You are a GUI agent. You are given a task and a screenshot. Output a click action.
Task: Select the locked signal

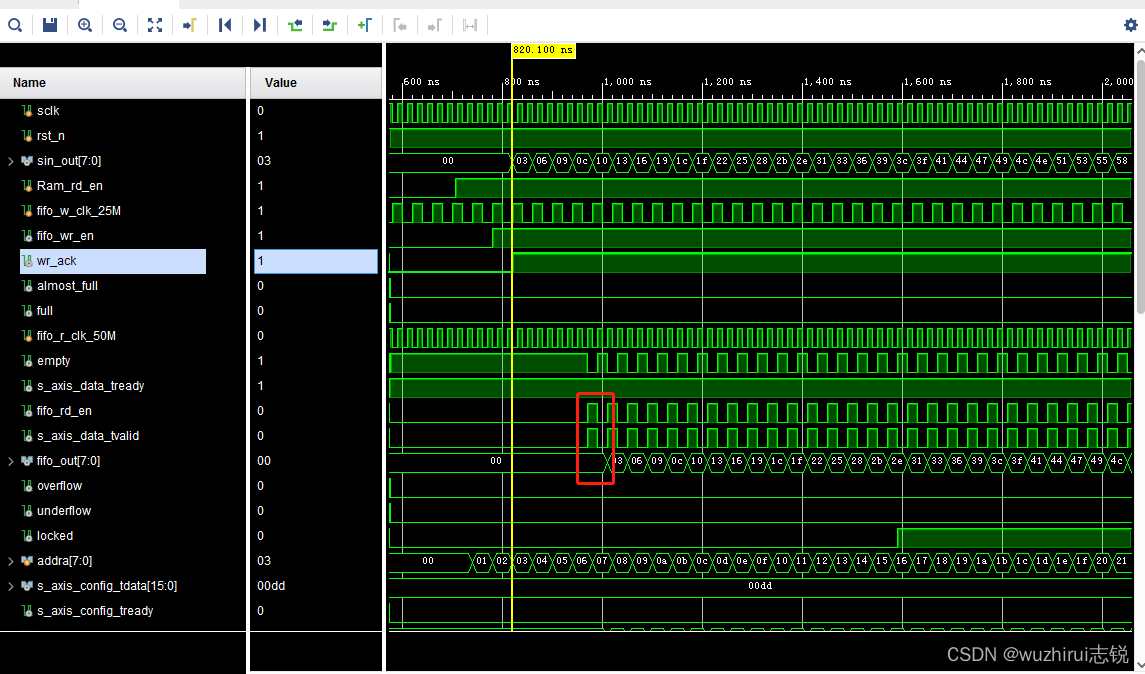(x=55, y=536)
